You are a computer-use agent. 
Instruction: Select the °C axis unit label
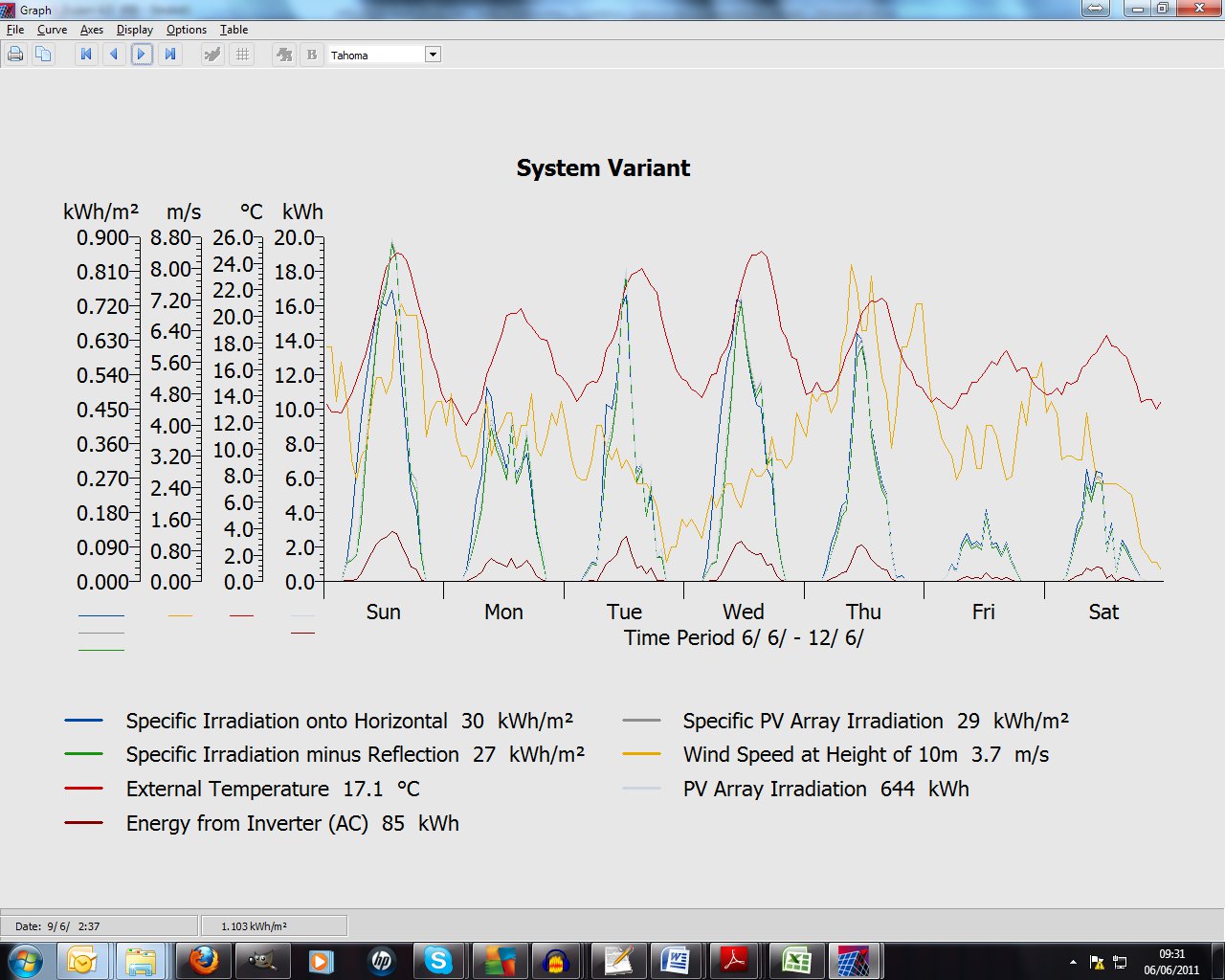tap(251, 212)
